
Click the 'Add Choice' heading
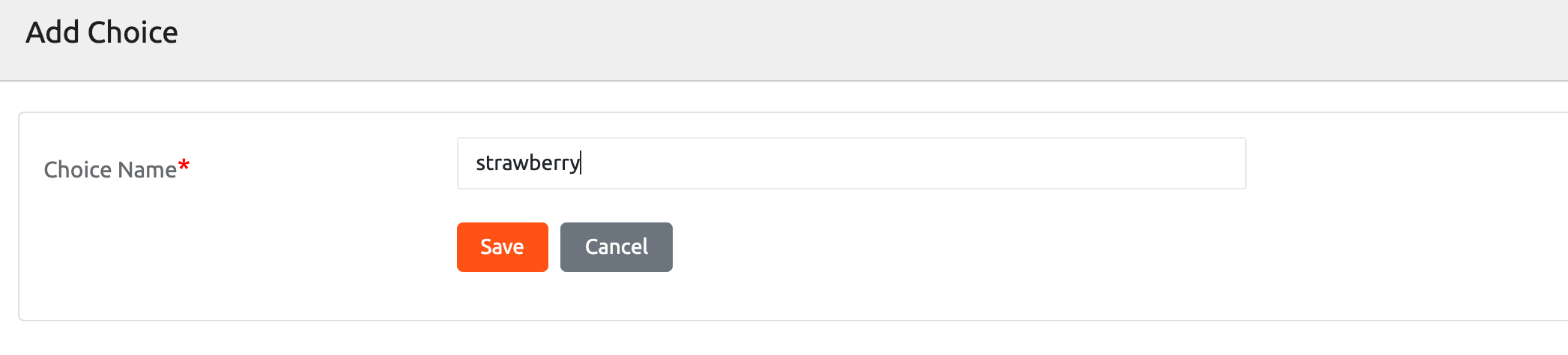coord(102,33)
